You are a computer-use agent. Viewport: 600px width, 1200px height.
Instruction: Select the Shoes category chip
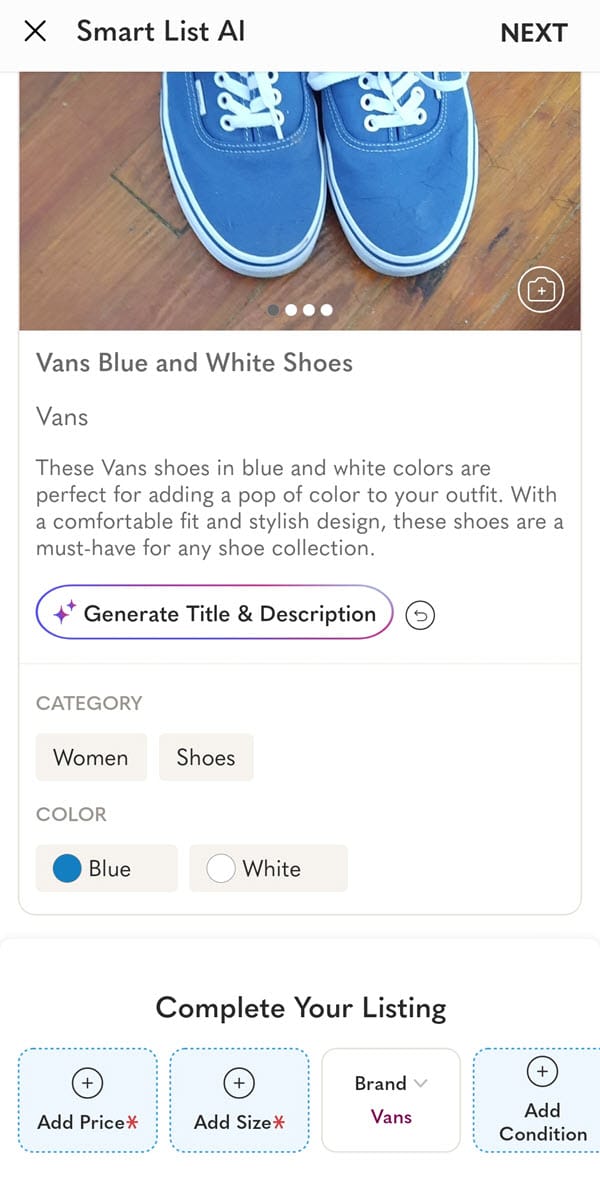206,757
